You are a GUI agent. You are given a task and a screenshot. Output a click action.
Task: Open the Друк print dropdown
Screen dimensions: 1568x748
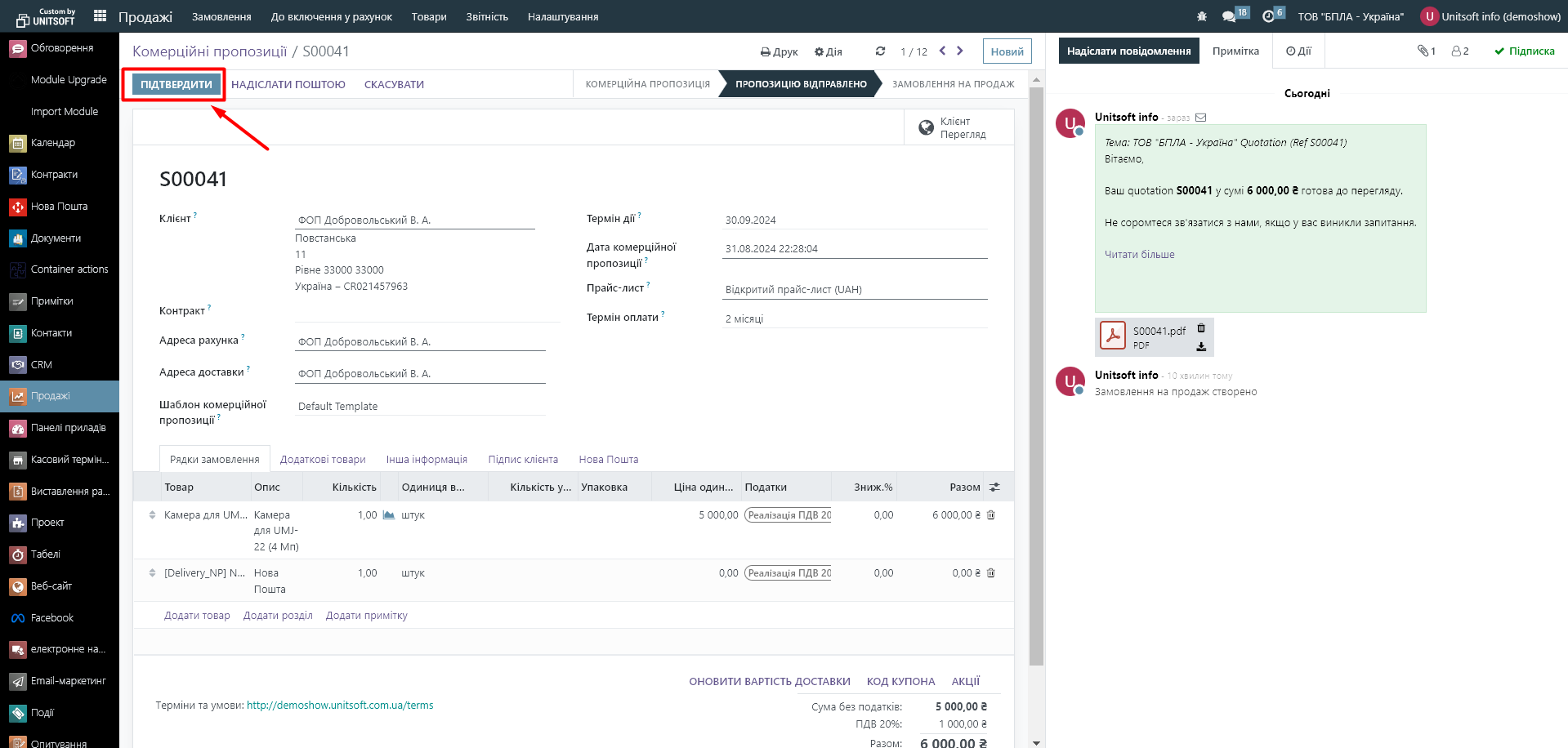point(779,52)
